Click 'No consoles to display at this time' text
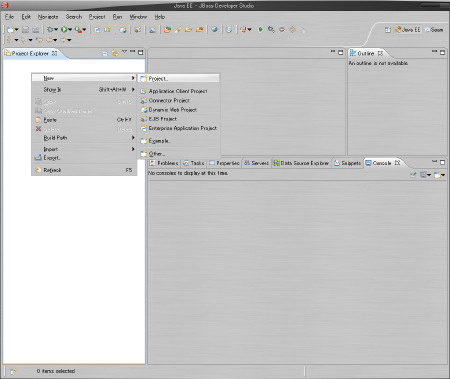This screenshot has height=379, width=450. 188,173
